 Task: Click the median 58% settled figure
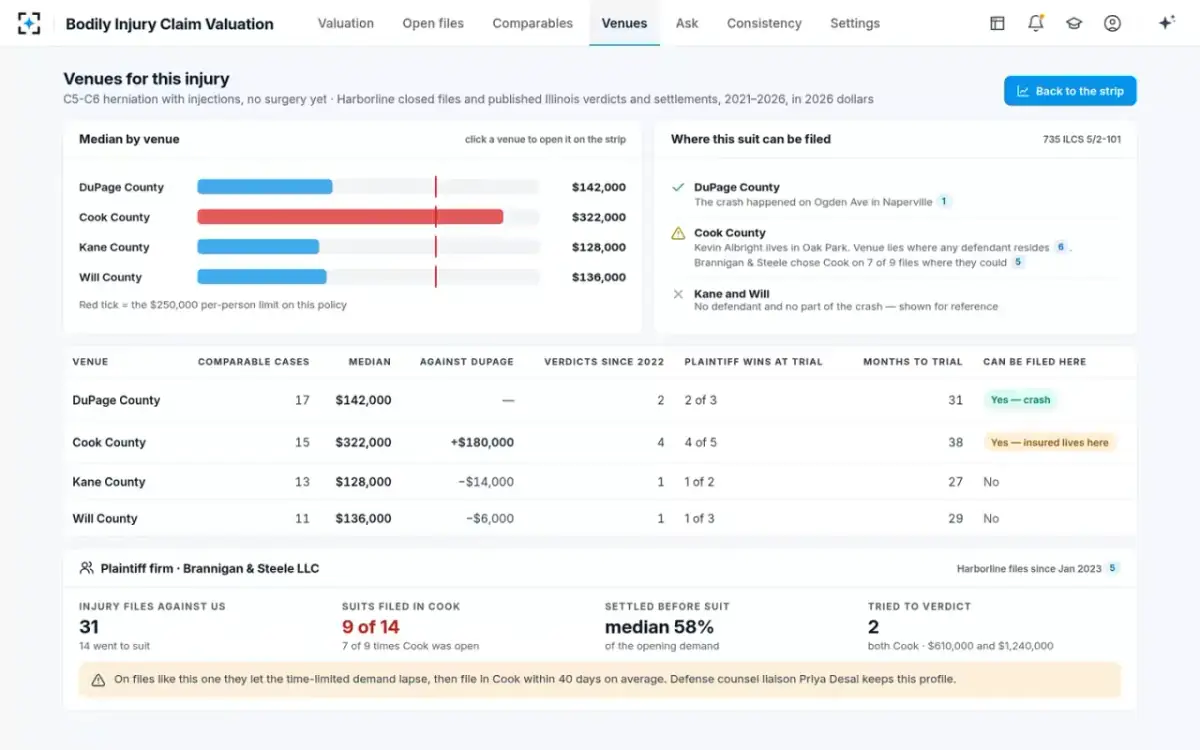[x=659, y=627]
